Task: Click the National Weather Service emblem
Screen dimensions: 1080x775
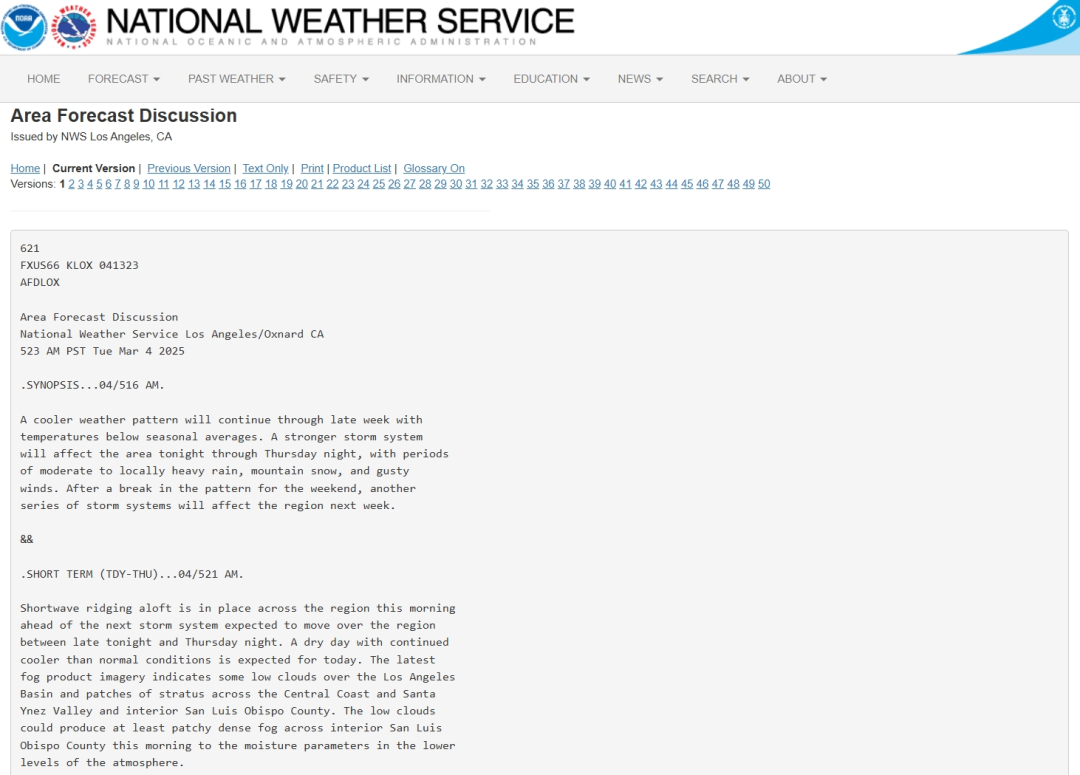Action: coord(74,27)
